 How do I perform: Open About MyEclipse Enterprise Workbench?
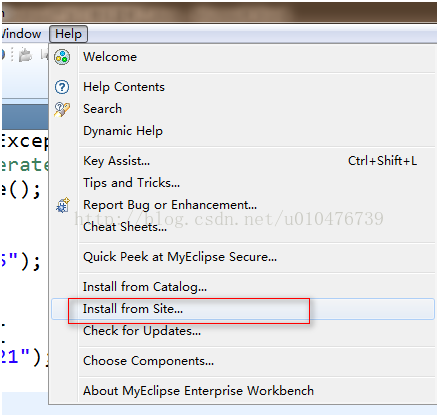point(243,391)
